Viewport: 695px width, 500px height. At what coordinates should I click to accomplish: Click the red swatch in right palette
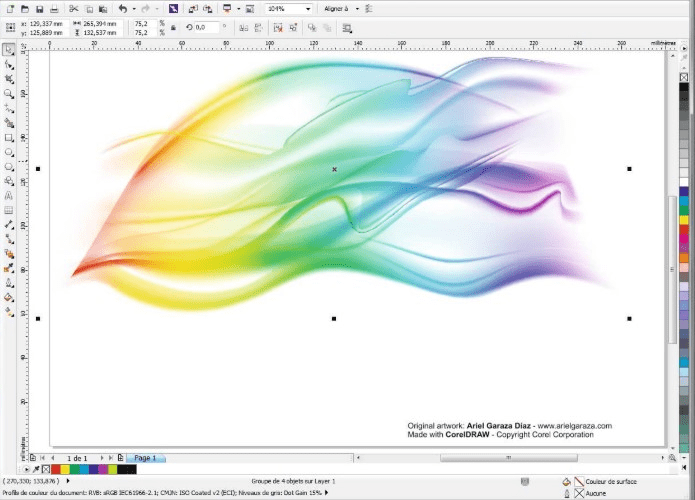tap(684, 230)
